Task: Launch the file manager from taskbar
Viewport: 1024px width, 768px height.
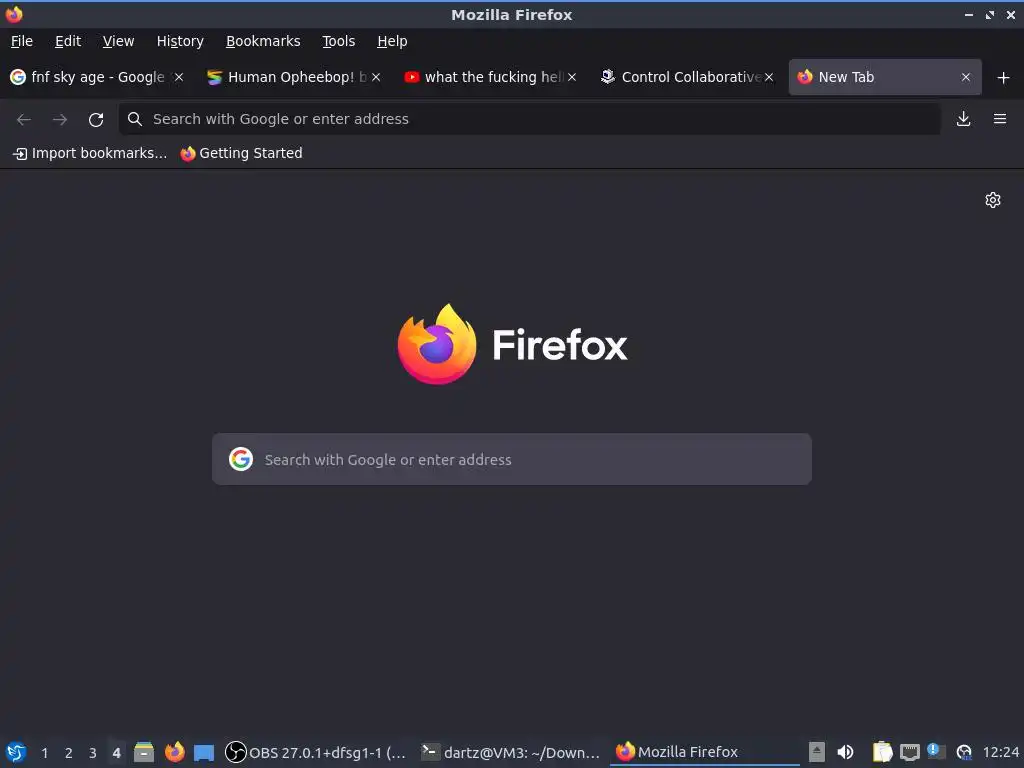Action: point(144,752)
